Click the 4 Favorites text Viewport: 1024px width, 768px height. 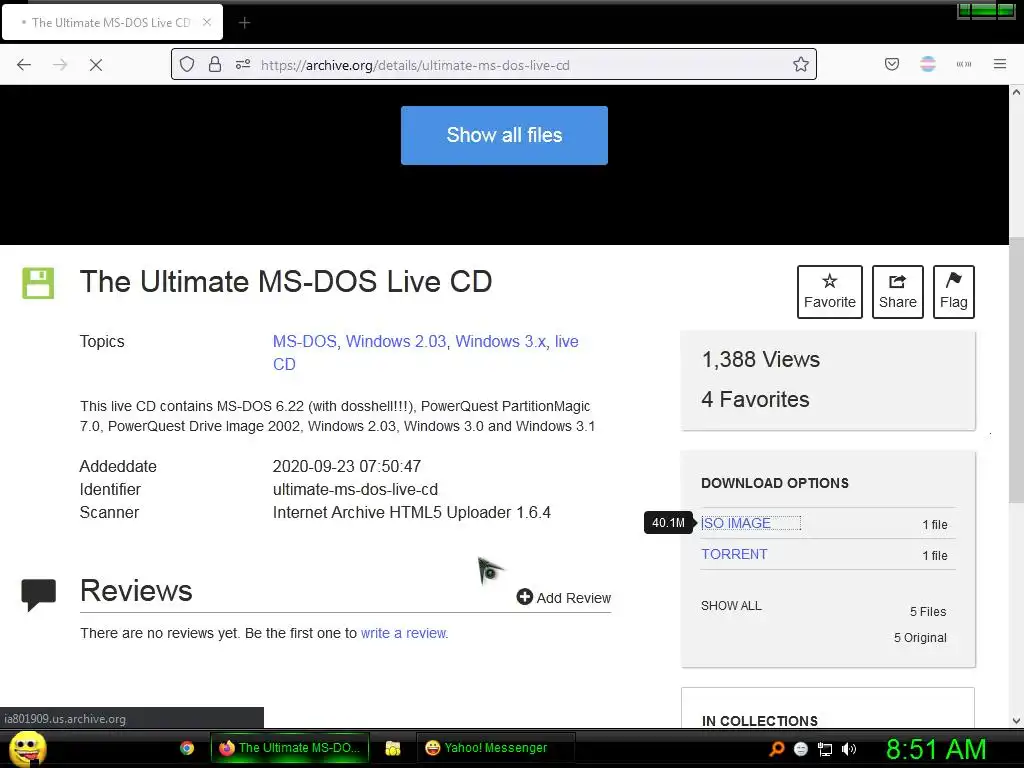point(755,399)
